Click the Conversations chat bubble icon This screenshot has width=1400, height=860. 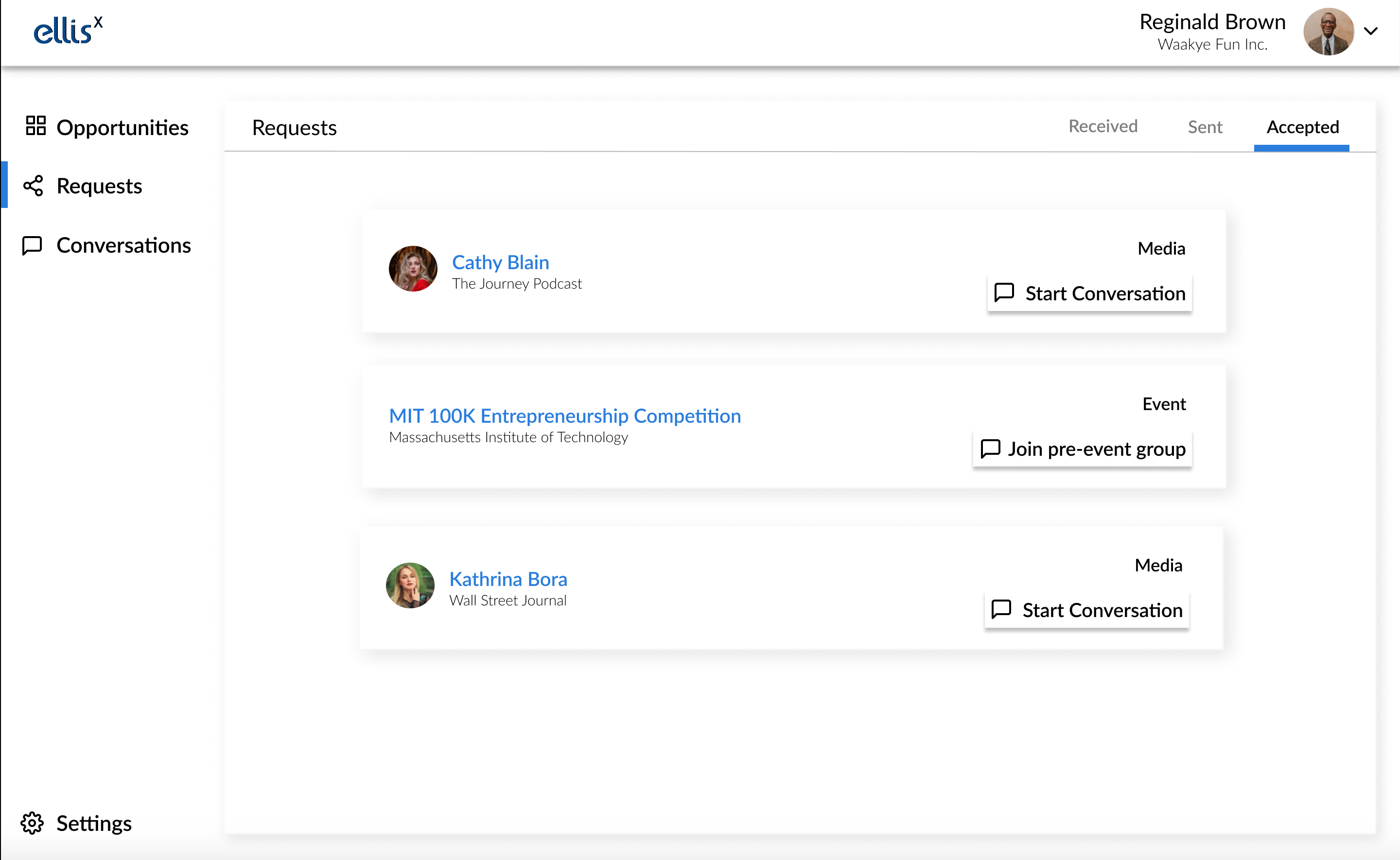pos(32,246)
